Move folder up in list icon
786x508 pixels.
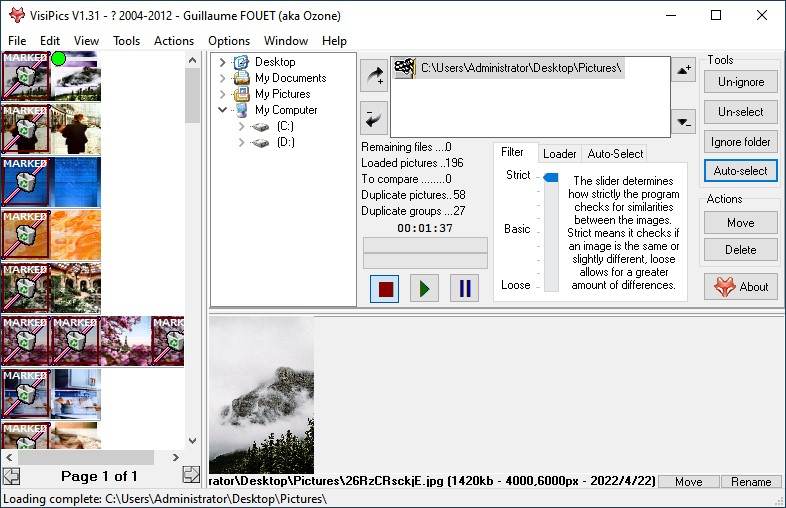point(684,70)
